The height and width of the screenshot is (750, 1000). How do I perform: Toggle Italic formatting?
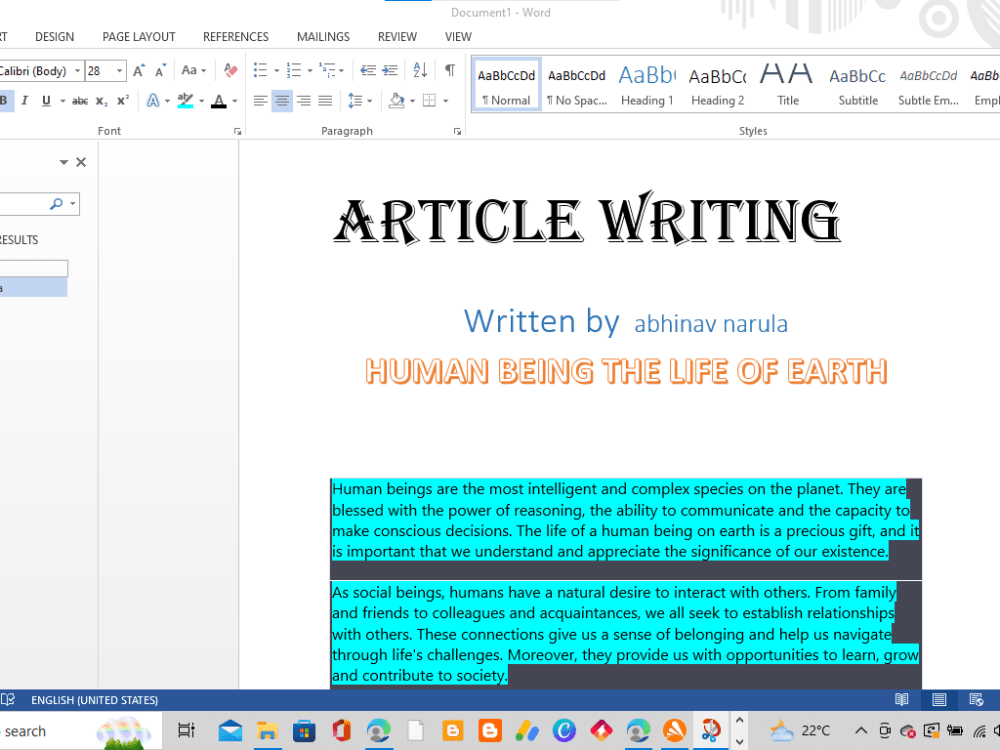pos(25,101)
